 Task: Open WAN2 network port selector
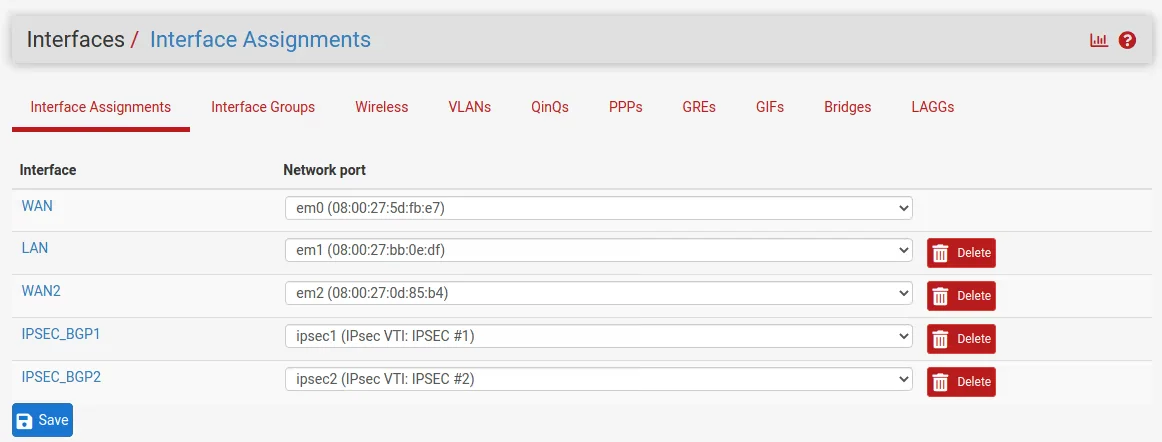coord(598,293)
